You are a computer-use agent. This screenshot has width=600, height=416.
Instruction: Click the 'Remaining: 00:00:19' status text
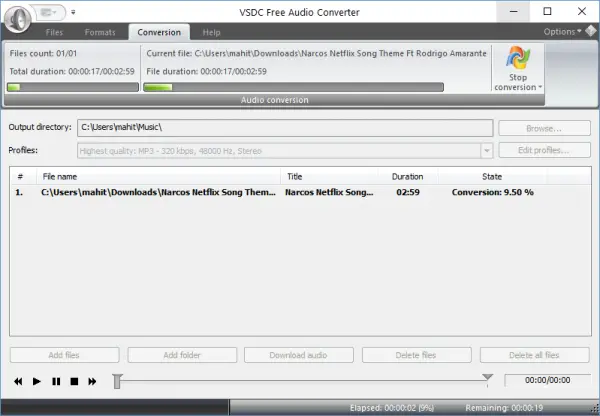(x=504, y=408)
